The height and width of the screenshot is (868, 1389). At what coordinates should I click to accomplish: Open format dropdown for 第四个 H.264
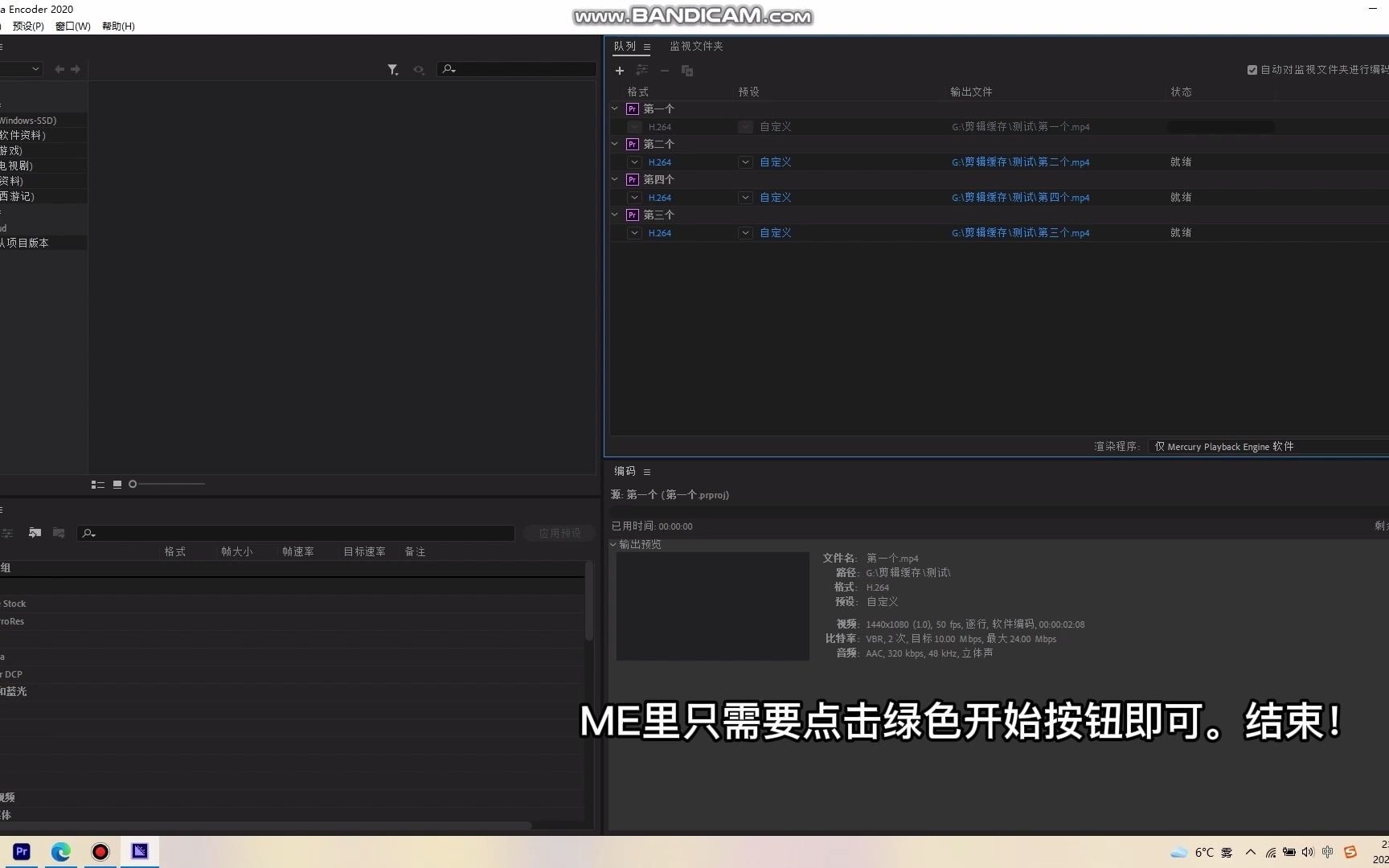635,198
